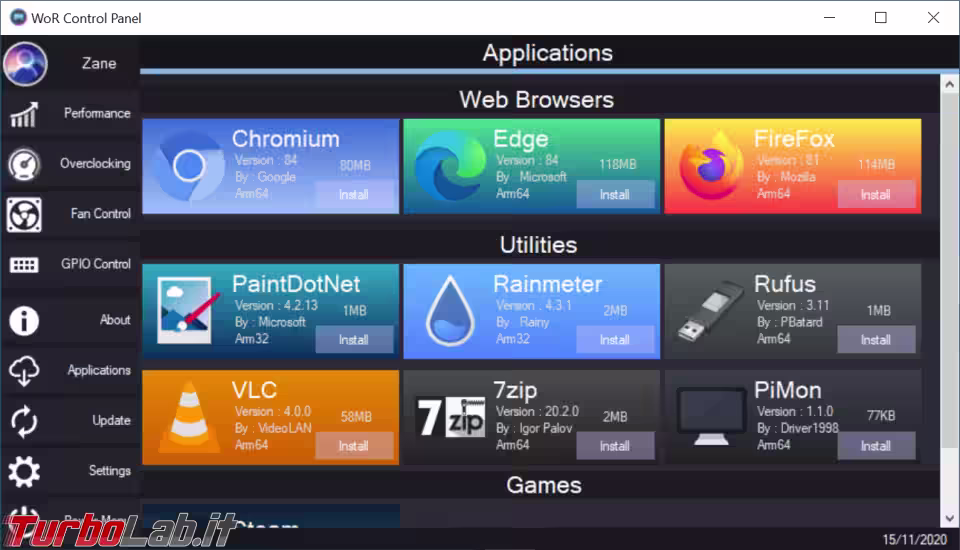
Task: Click VLC size label 58MB
Action: 356,416
